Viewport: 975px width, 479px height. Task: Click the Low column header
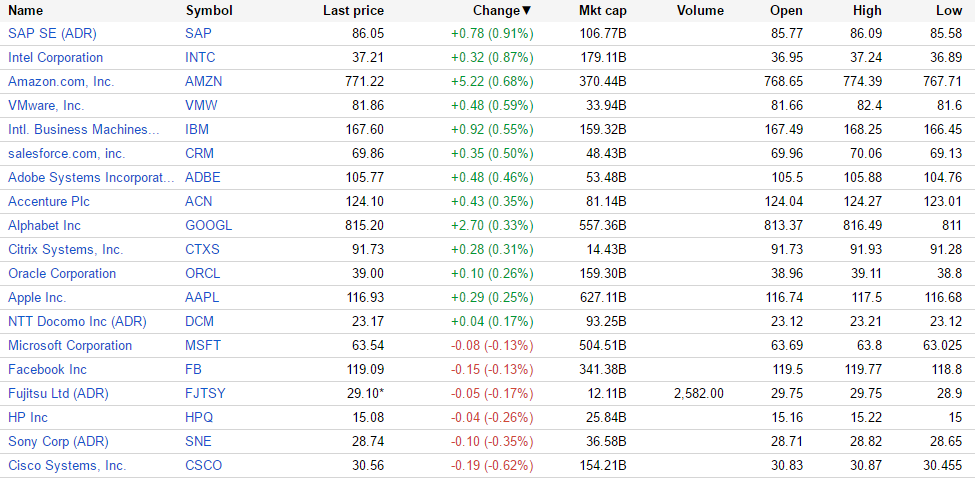click(949, 10)
